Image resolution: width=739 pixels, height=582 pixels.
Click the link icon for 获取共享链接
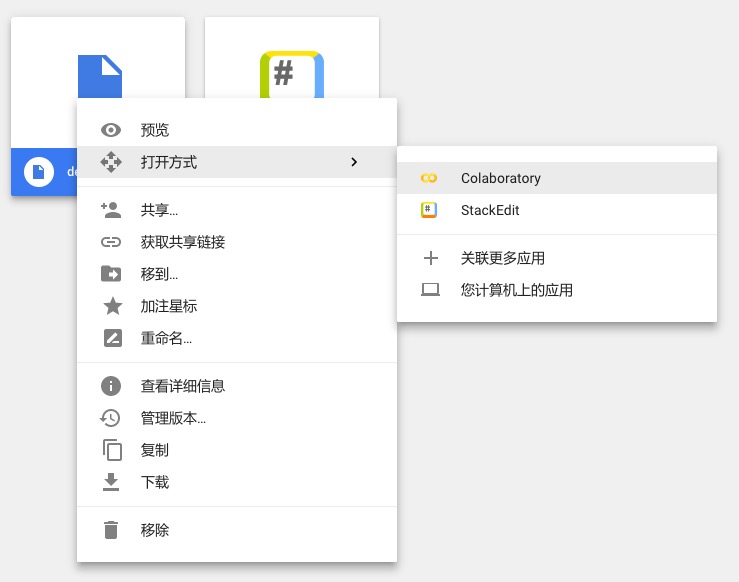point(111,242)
